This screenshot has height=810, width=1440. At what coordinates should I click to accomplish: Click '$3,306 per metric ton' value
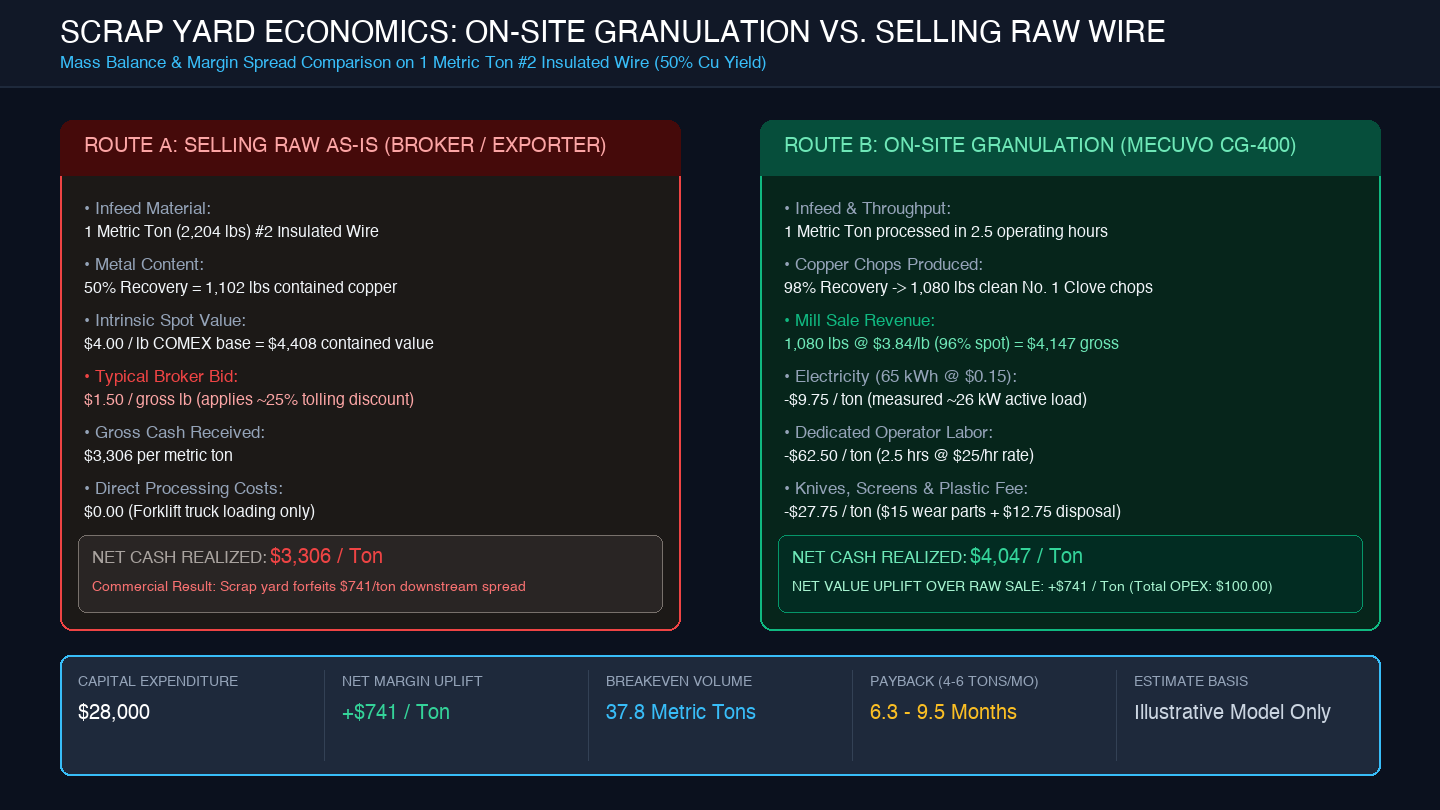pyautogui.click(x=158, y=455)
